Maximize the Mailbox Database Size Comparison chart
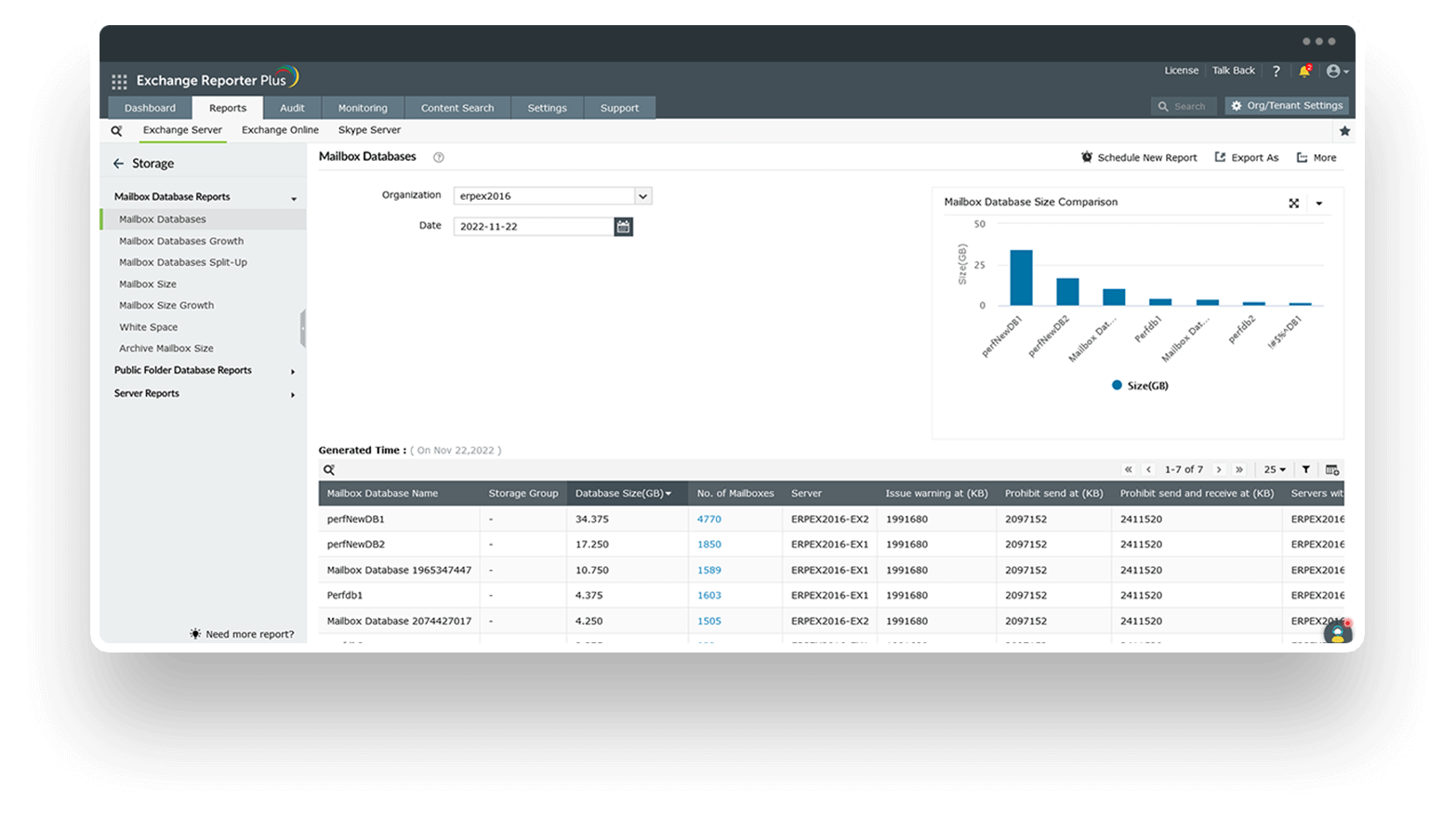The width and height of the screenshot is (1456, 818). (1293, 203)
